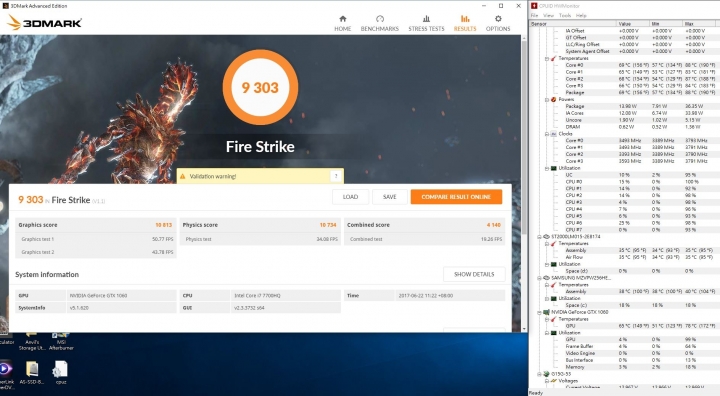Image resolution: width=720 pixels, height=396 pixels.
Task: Collapse the SAMSUNG MZVPW256 drive node
Action: (x=540, y=278)
